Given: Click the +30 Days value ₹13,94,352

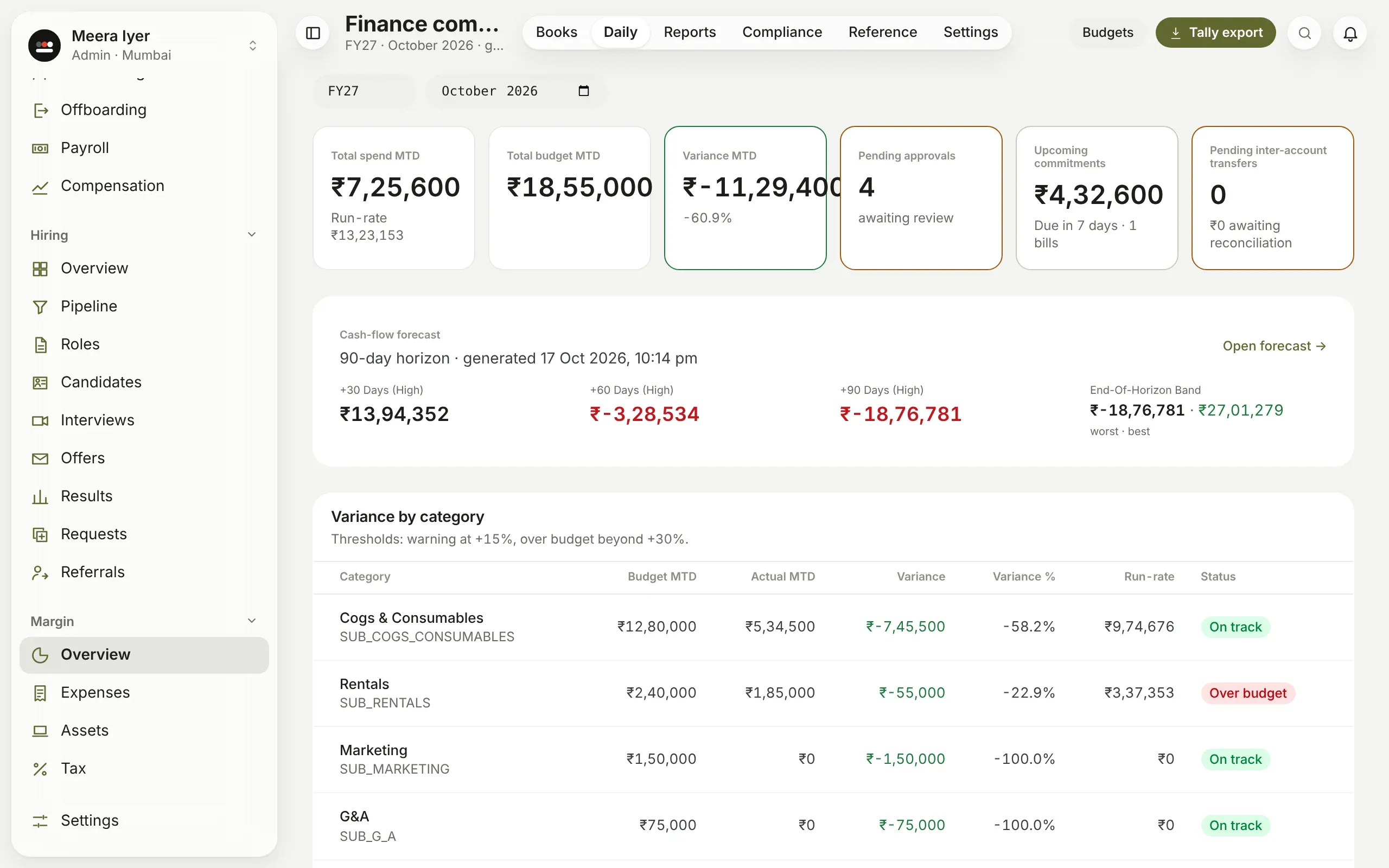Looking at the screenshot, I should [394, 414].
